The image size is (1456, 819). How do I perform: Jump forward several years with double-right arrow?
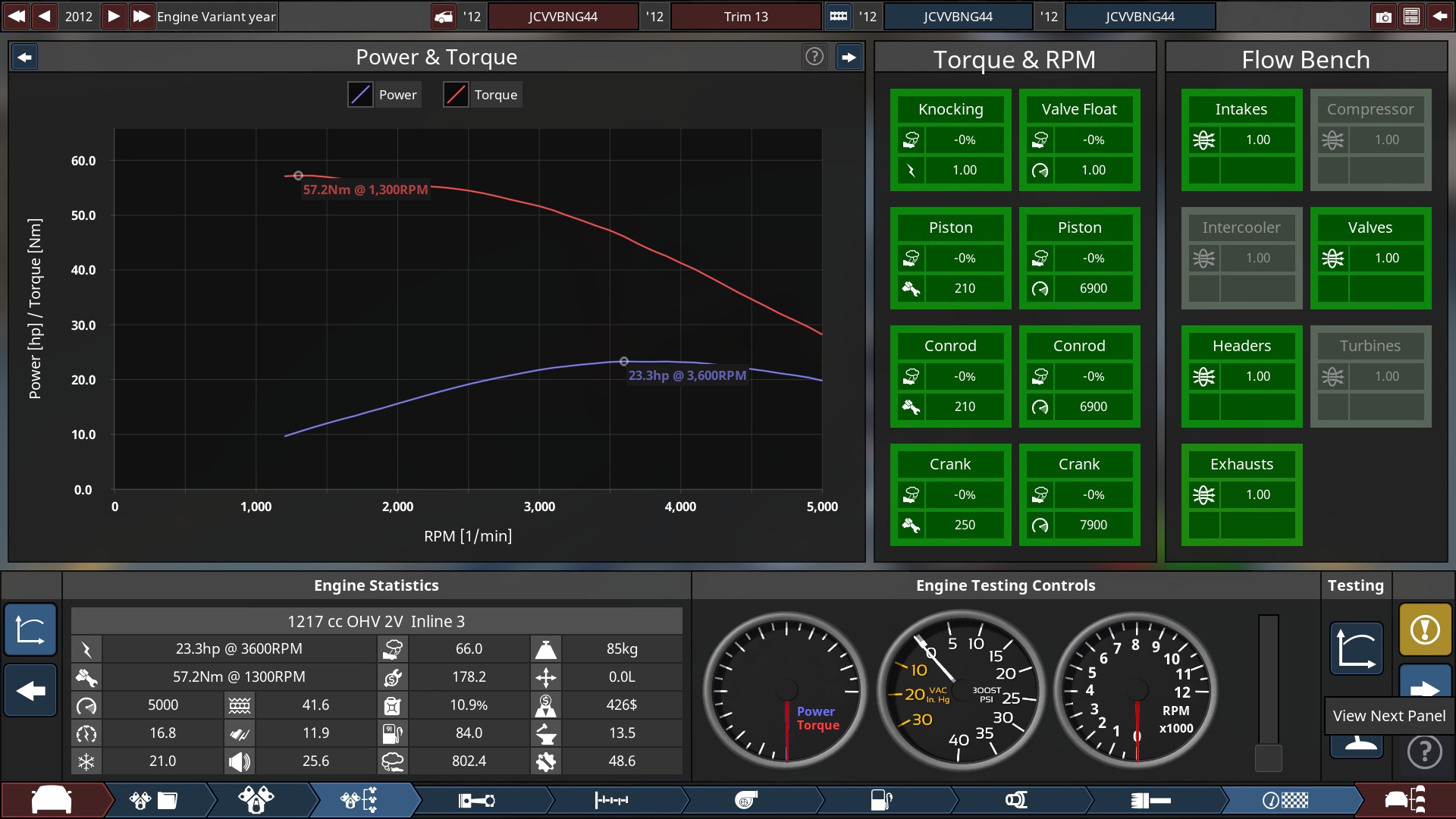click(x=141, y=16)
